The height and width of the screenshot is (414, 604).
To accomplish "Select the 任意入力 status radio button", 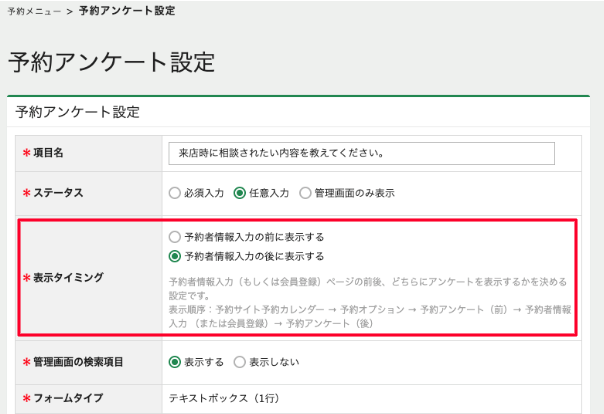I will click(240, 193).
